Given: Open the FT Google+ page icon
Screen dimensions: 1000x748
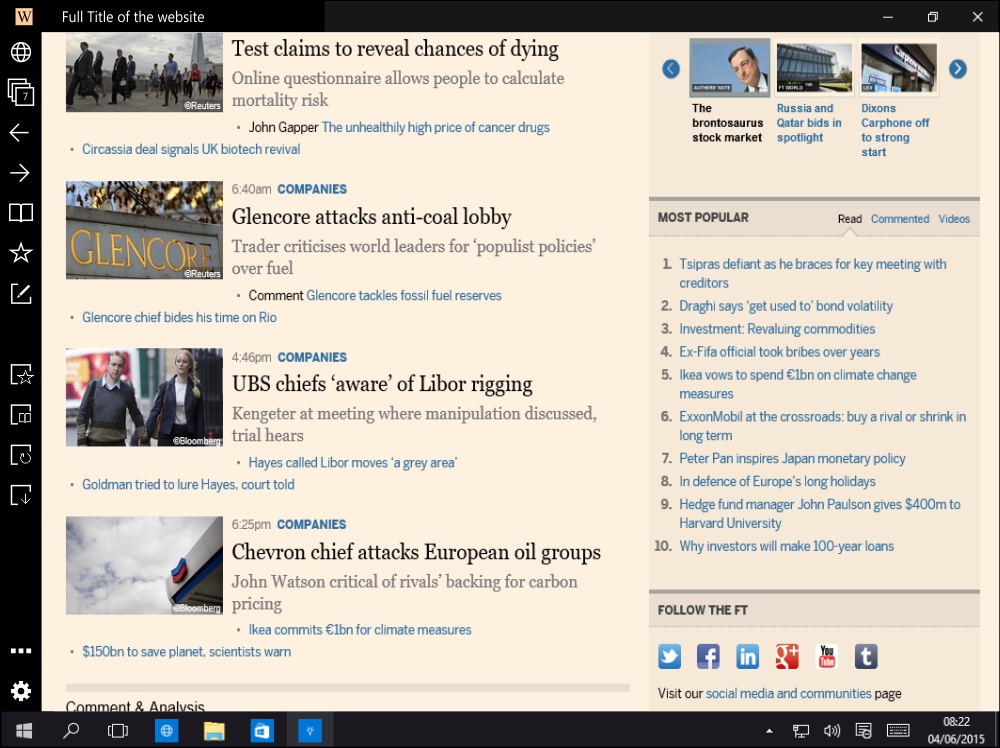Looking at the screenshot, I should coord(787,656).
